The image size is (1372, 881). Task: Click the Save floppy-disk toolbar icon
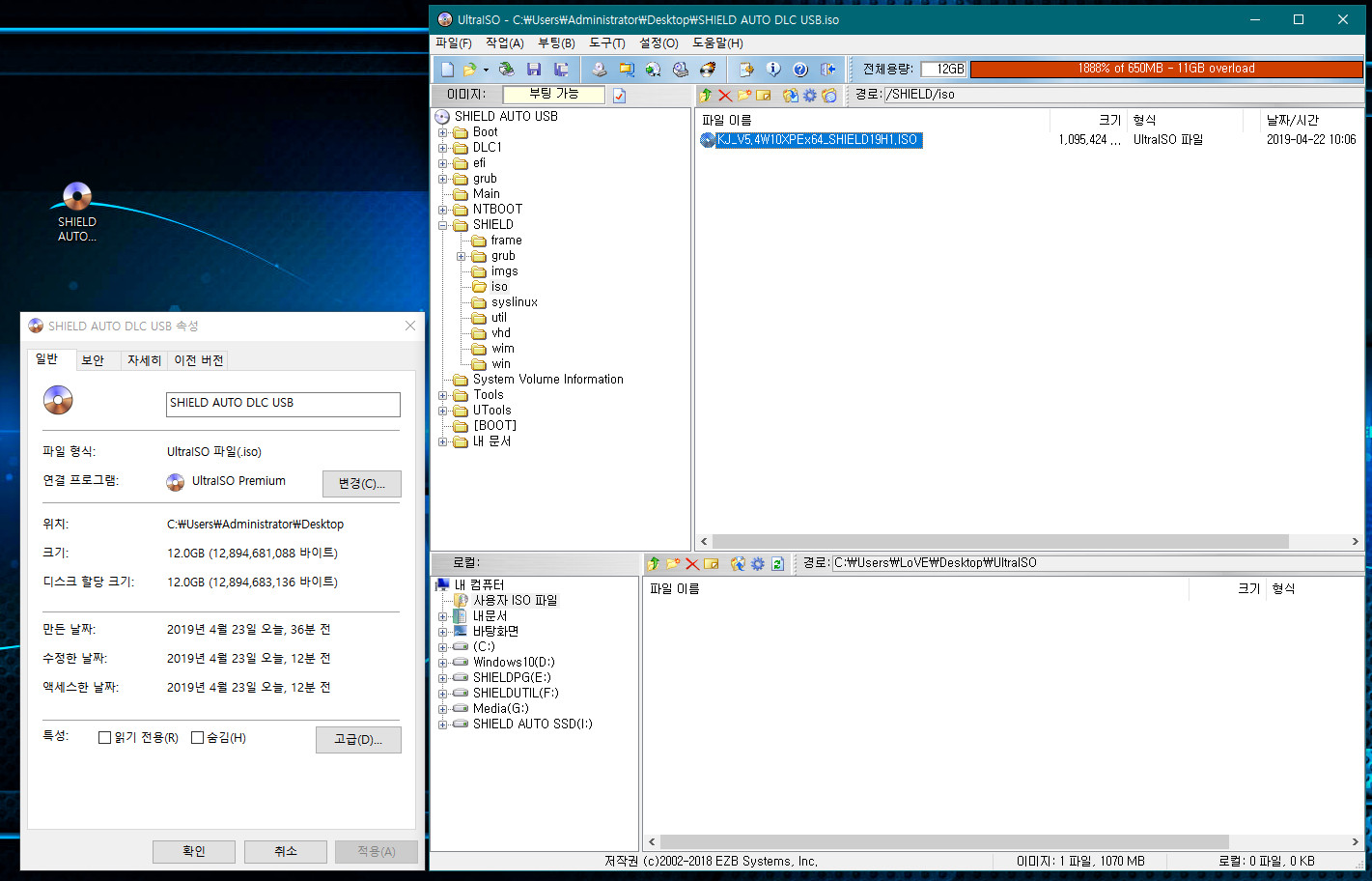click(534, 70)
